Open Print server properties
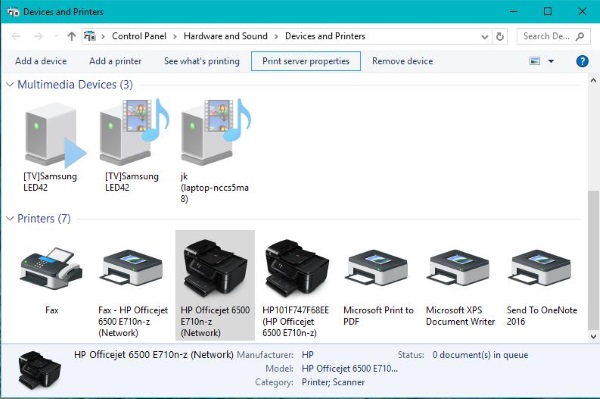The width and height of the screenshot is (600, 399). [x=306, y=61]
